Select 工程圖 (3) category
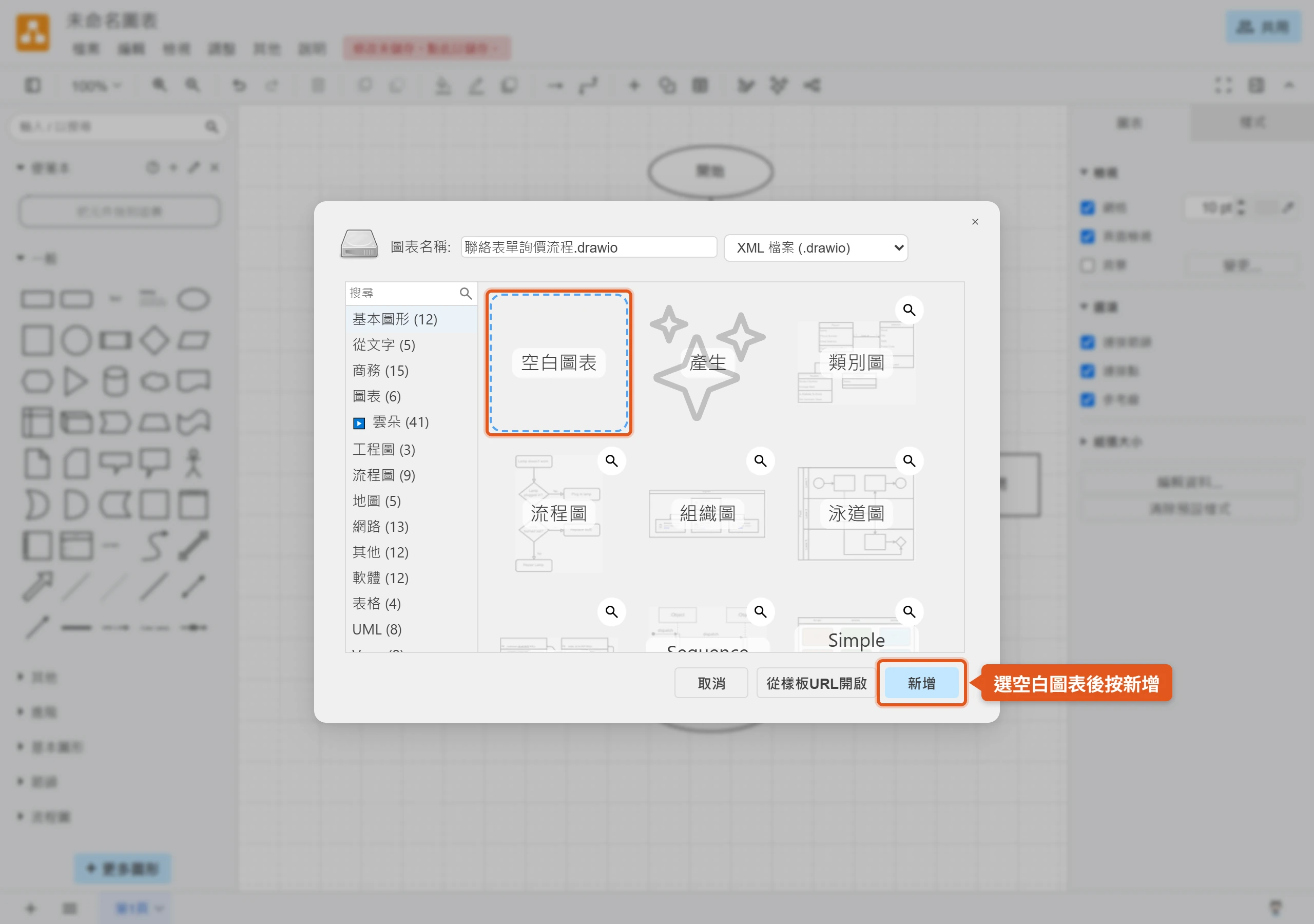 coord(411,449)
